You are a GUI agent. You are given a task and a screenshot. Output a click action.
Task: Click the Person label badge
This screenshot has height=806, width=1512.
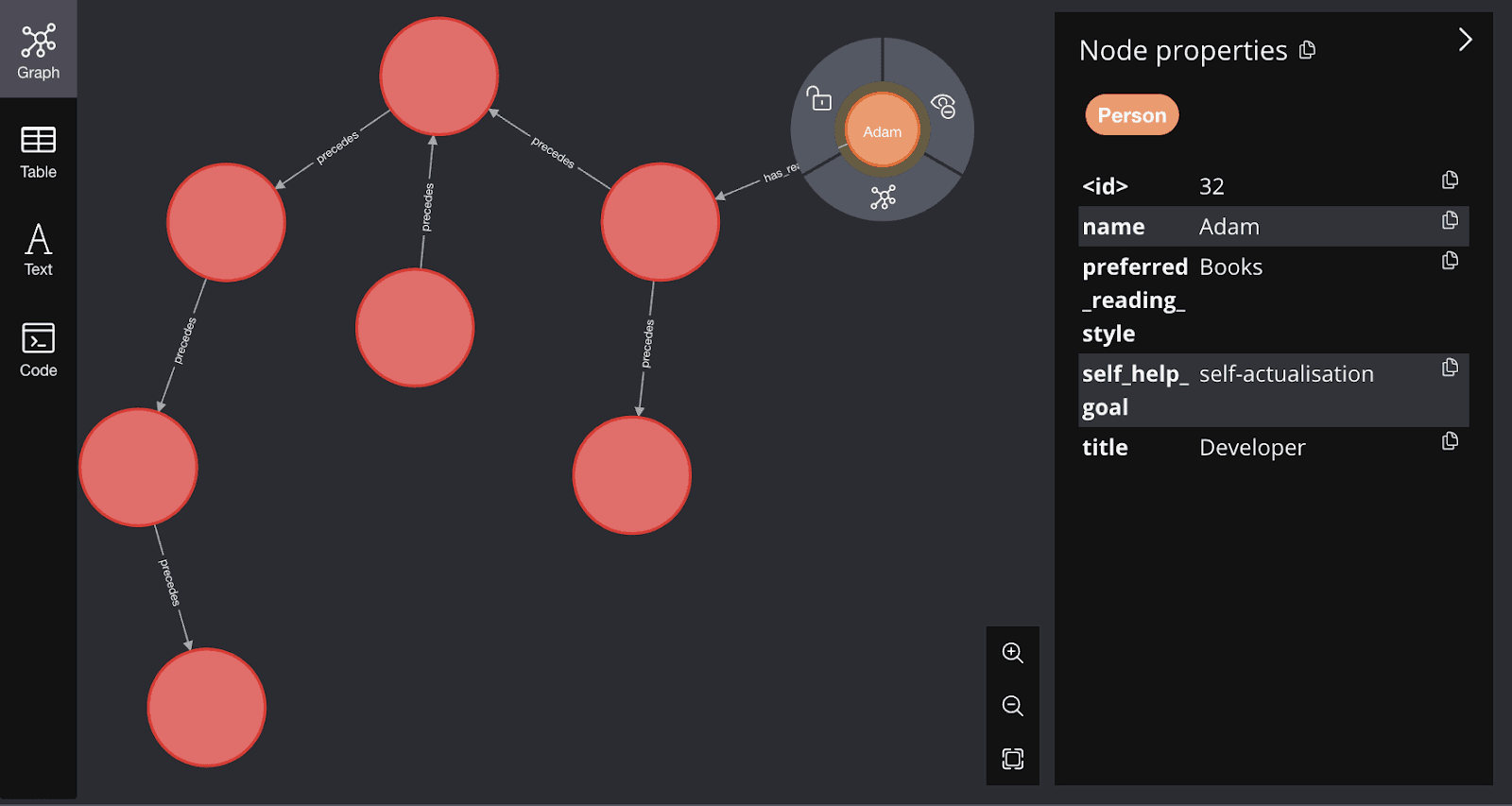point(1131,115)
